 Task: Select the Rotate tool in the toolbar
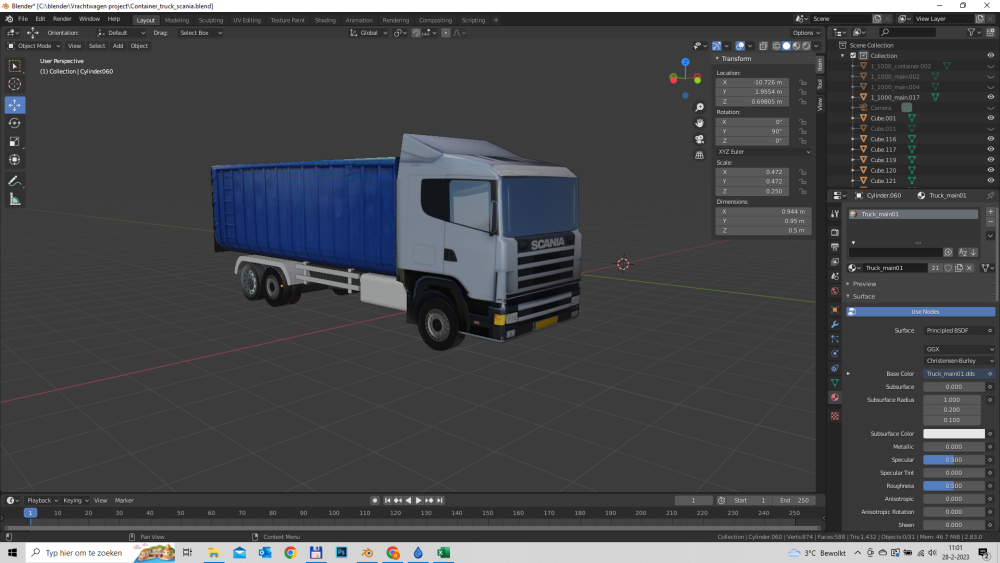(15, 123)
